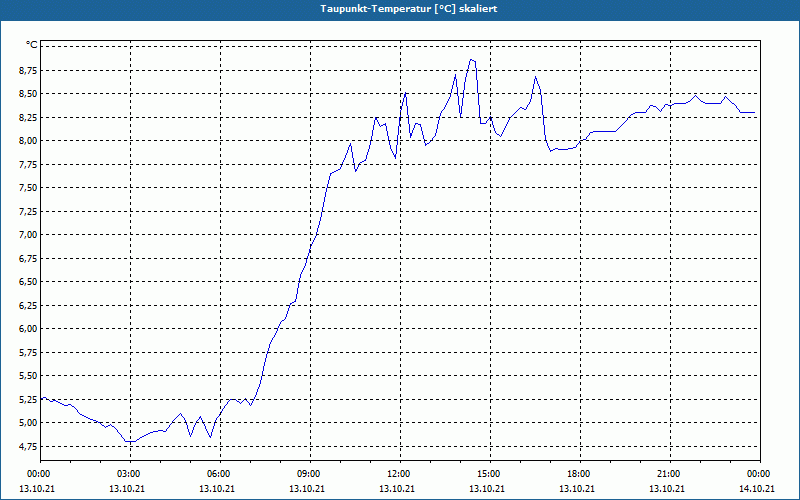This screenshot has height=500, width=800.
Task: Select the 5,25 y-axis value
Action: click(x=28, y=399)
